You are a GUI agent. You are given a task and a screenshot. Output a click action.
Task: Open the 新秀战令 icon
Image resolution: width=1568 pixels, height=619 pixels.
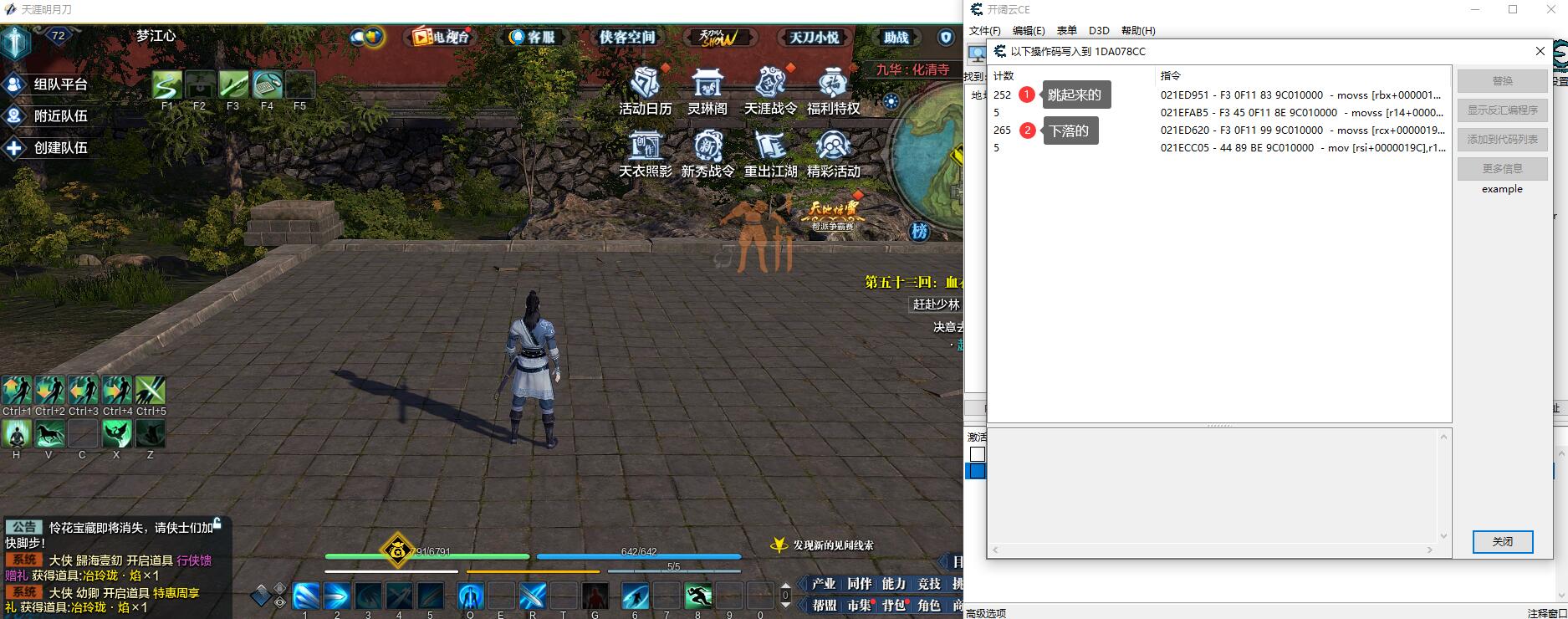707,147
